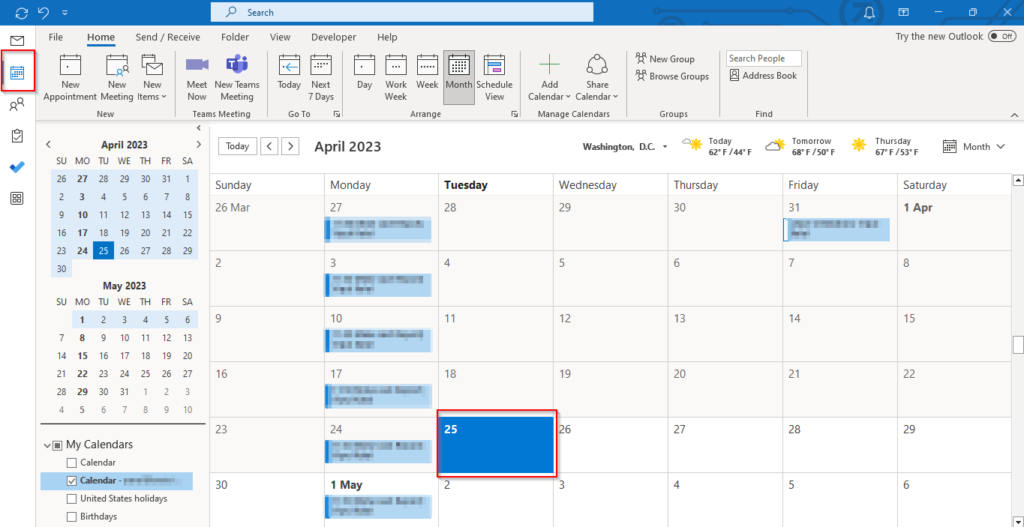The width and height of the screenshot is (1024, 527).
Task: Switch to the Send / Receive tab
Action: [168, 37]
